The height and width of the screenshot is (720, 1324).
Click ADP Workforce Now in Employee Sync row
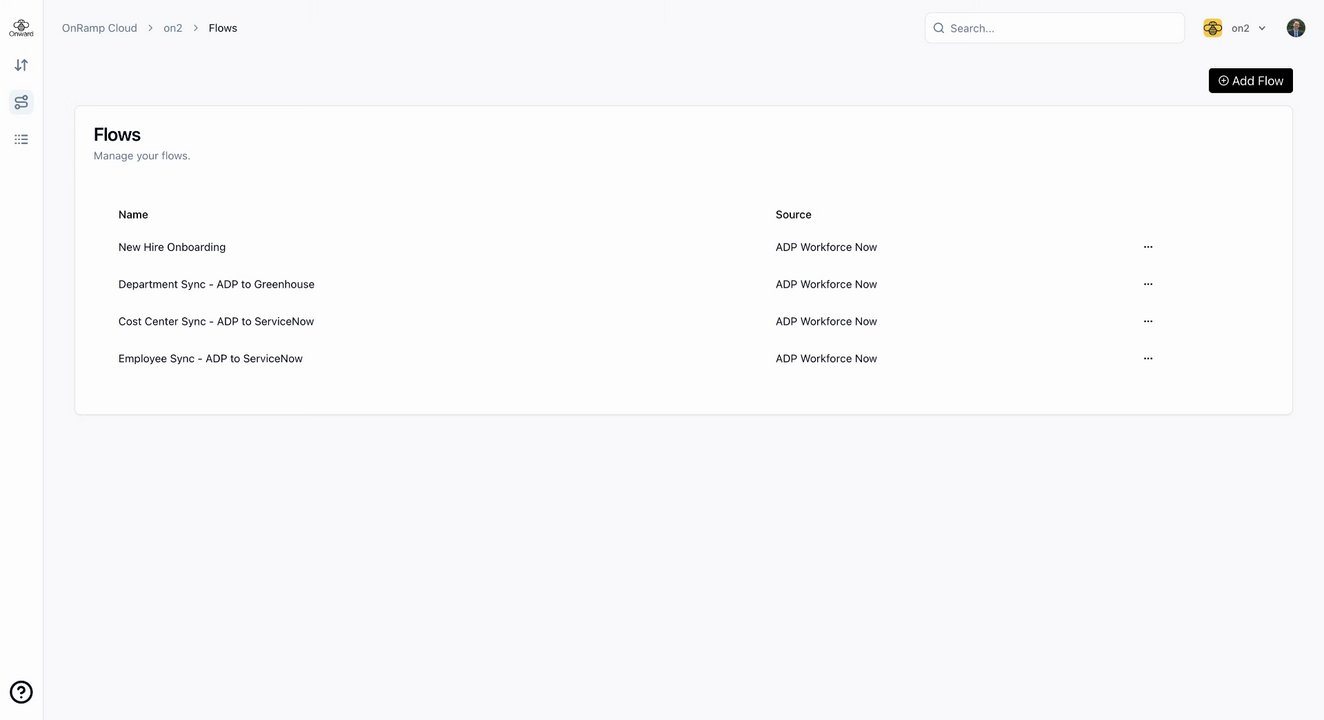826,358
